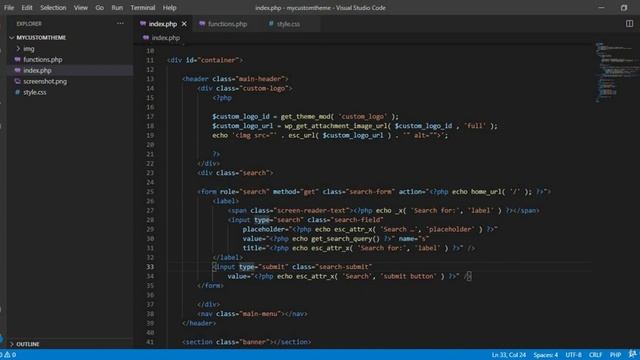Change the CRLF line ending
Image resolution: width=640 pixels, height=360 pixels.
pyautogui.click(x=596, y=355)
